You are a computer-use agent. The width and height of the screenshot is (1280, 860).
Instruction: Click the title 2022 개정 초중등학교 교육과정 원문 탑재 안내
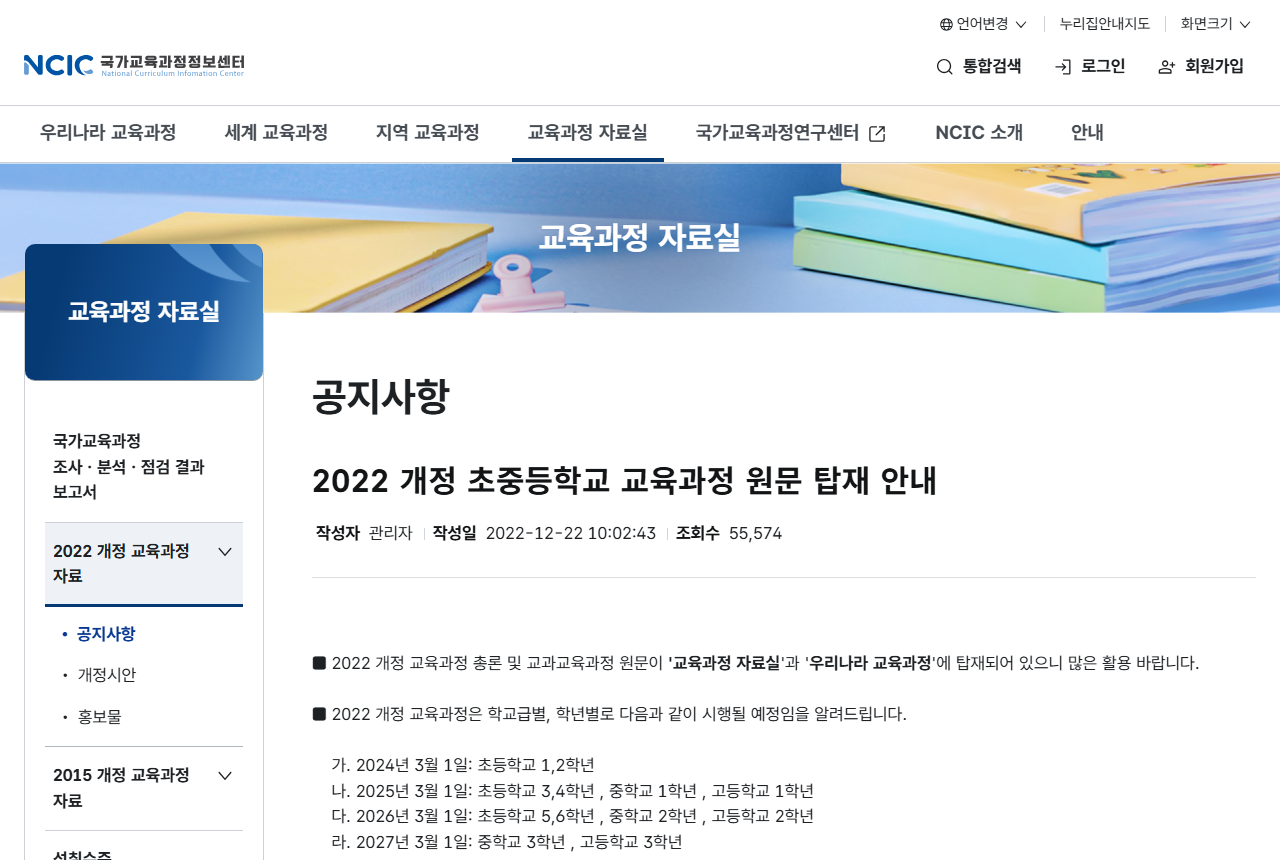coord(624,481)
